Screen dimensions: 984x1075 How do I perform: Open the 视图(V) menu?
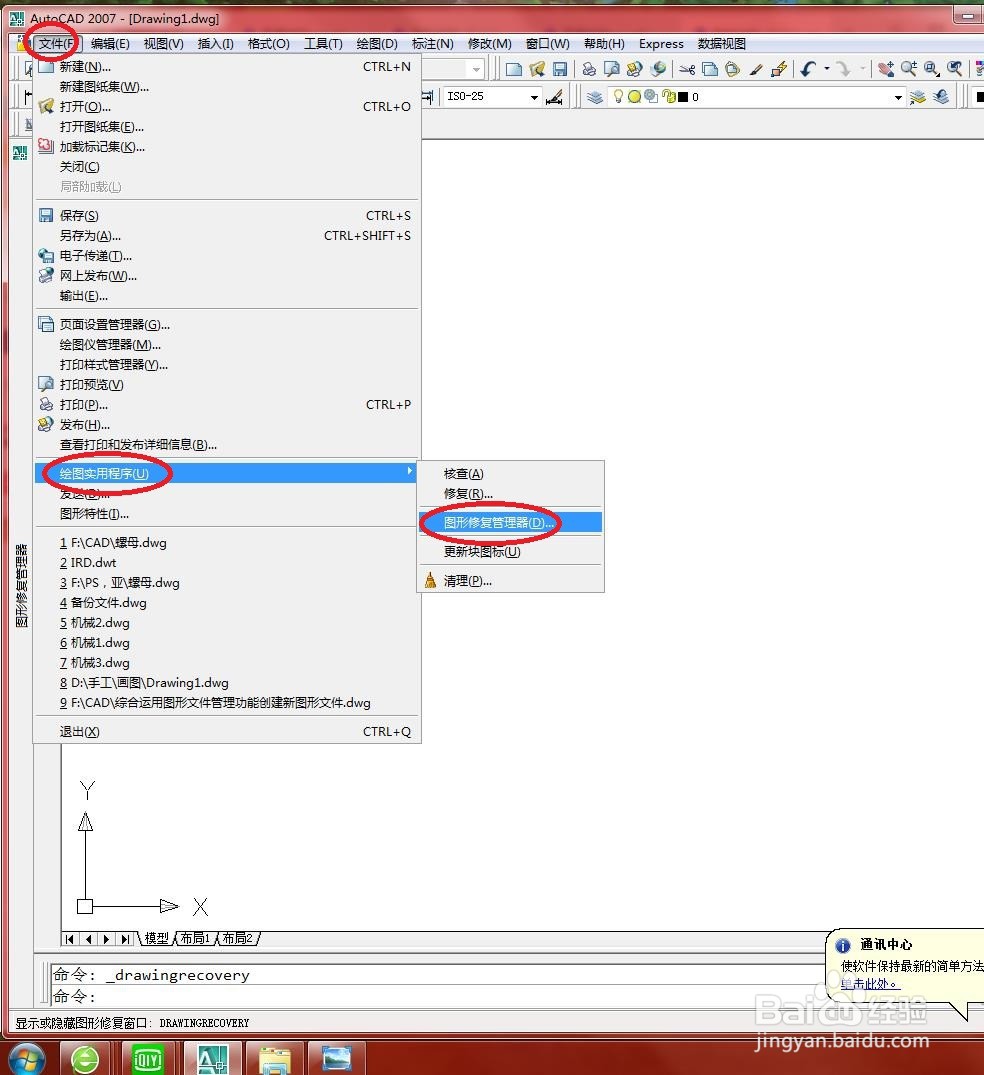point(163,44)
